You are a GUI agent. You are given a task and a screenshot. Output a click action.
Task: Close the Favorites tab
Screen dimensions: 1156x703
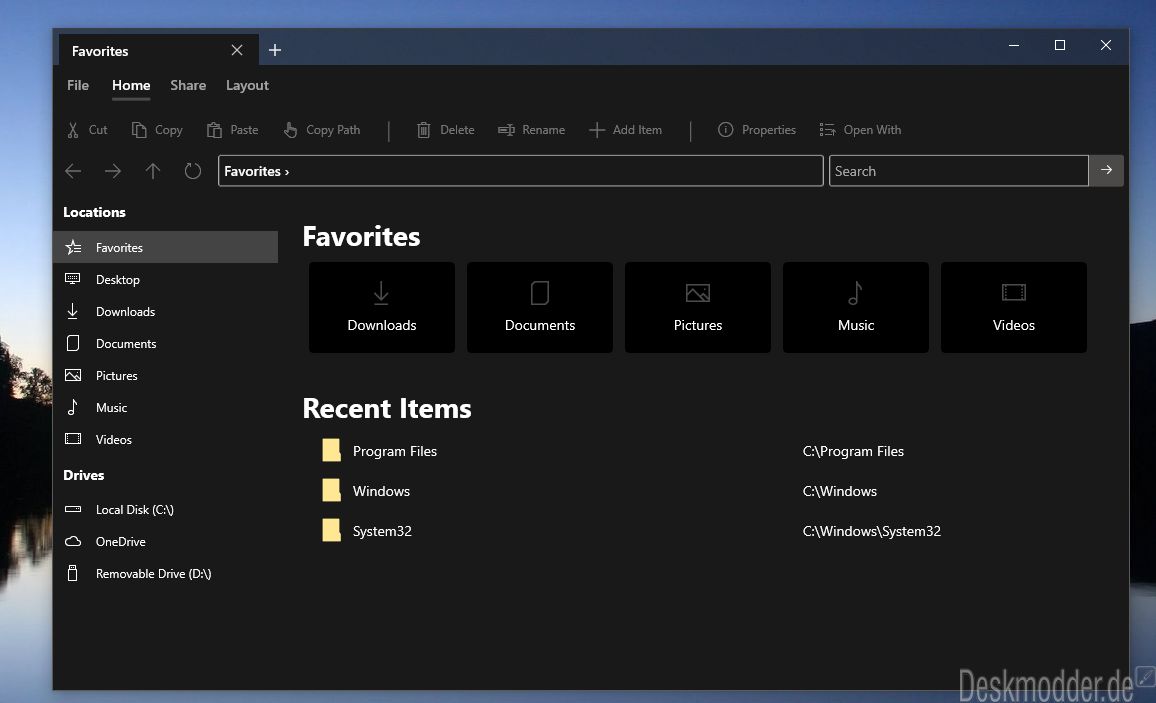[x=237, y=50]
